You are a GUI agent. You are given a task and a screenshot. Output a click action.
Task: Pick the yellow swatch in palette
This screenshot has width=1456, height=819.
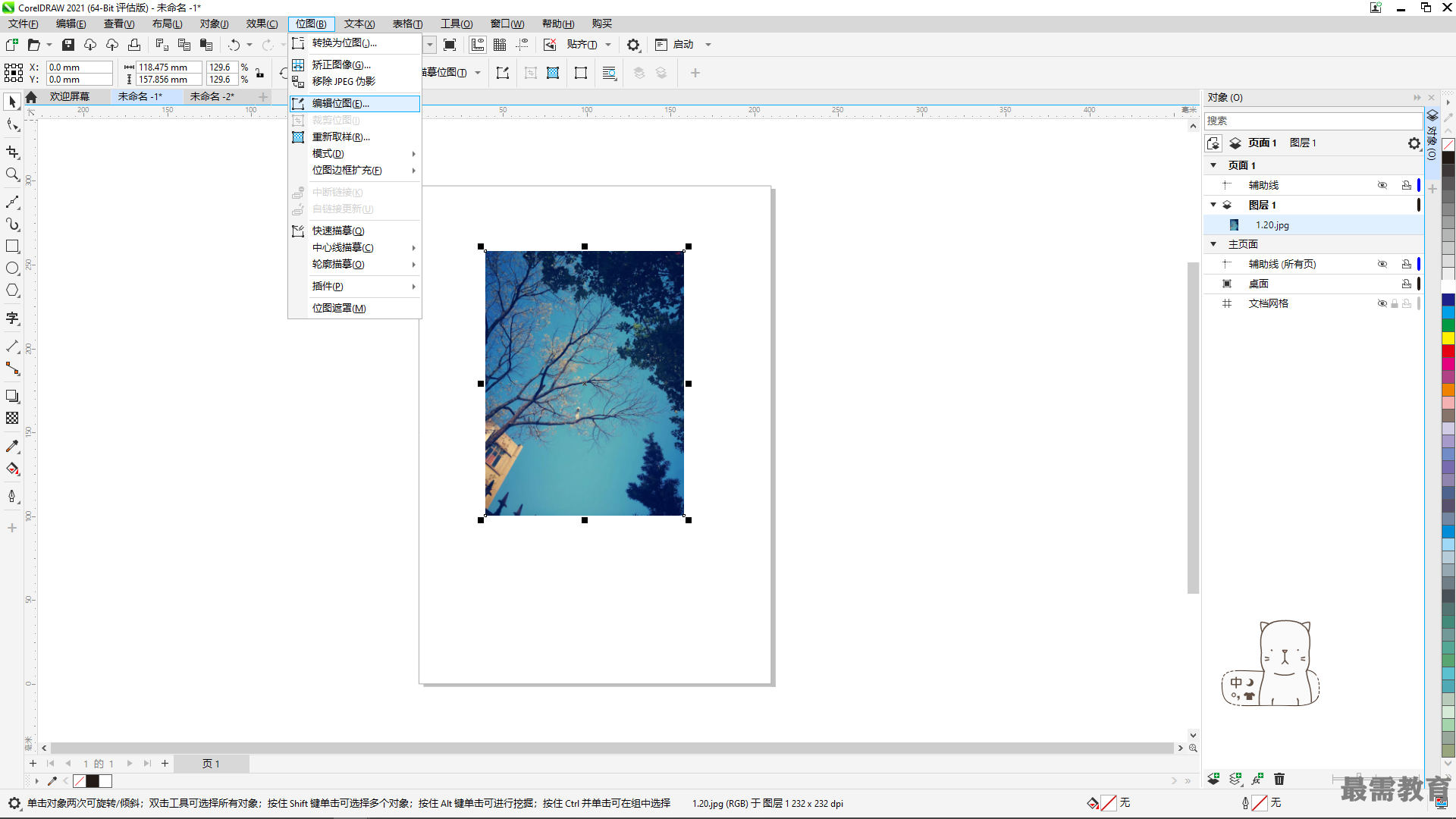tap(1448, 338)
